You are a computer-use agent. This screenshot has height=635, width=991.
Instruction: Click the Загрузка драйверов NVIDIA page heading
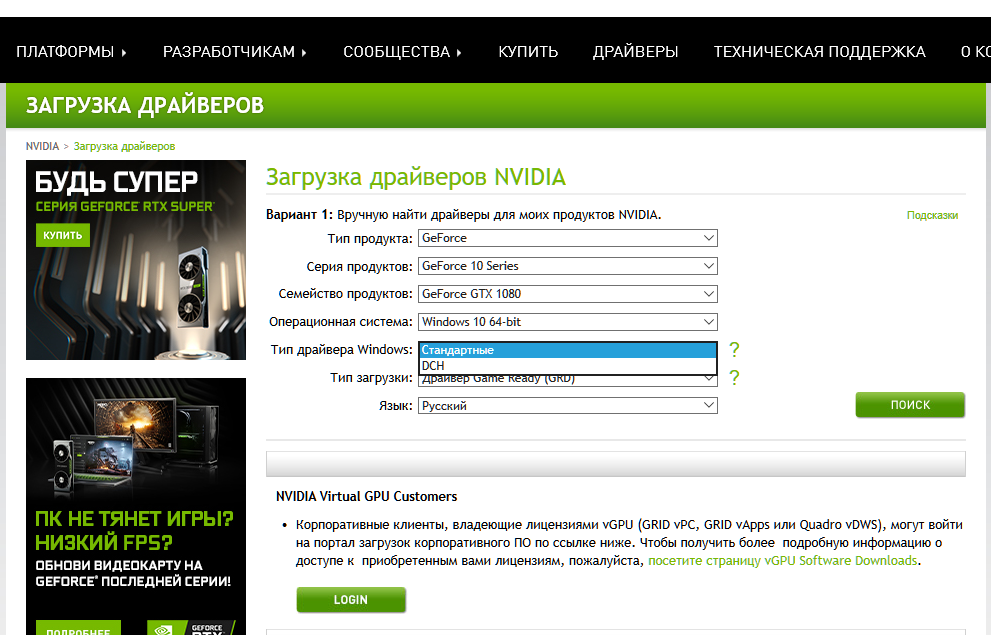click(415, 177)
